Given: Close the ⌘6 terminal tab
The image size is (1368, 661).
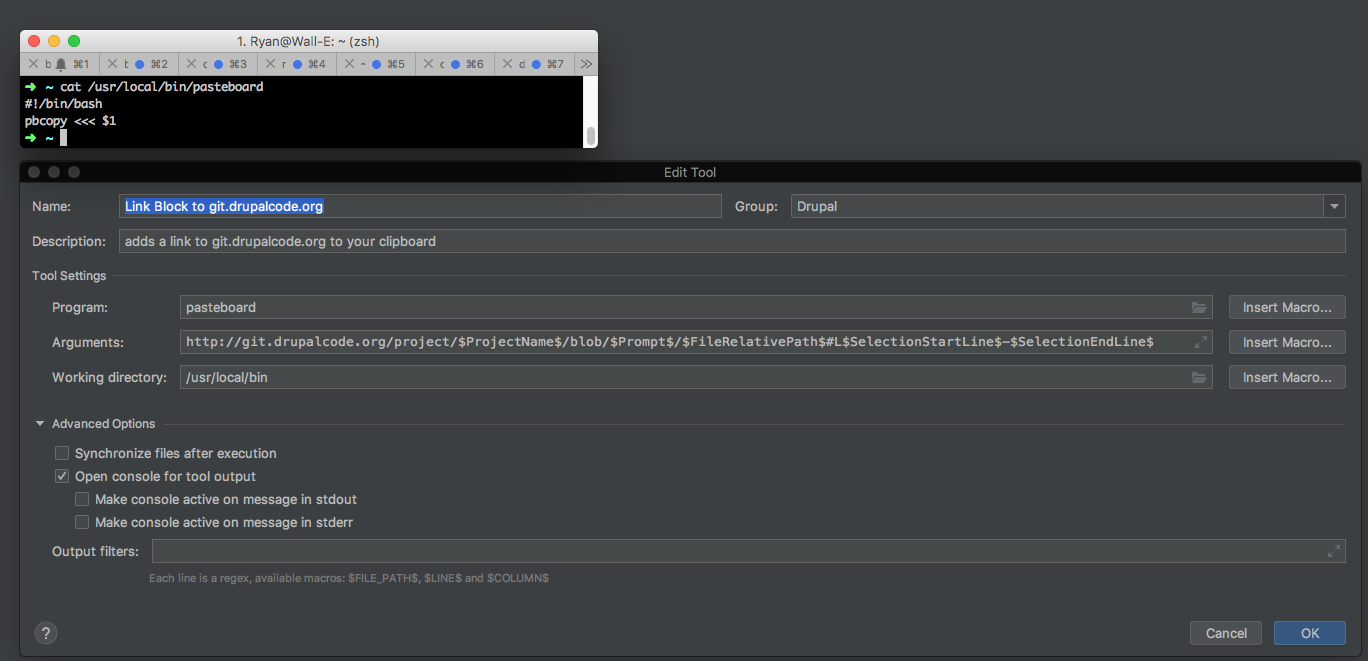Looking at the screenshot, I should pos(428,64).
